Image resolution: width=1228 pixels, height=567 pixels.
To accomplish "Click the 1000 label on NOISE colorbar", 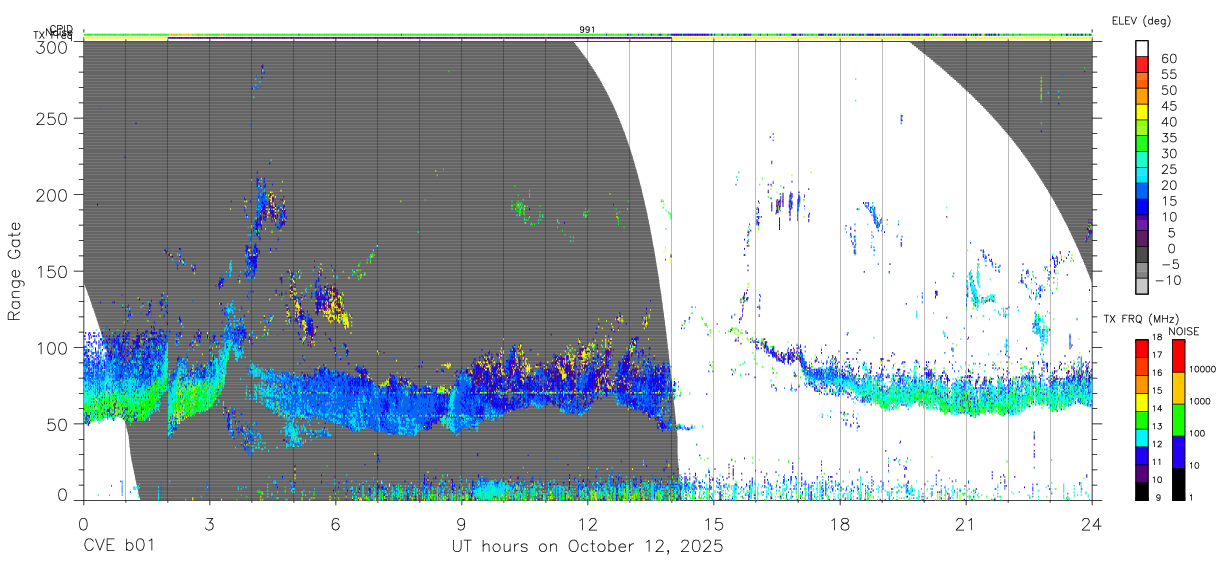I will (x=1202, y=401).
